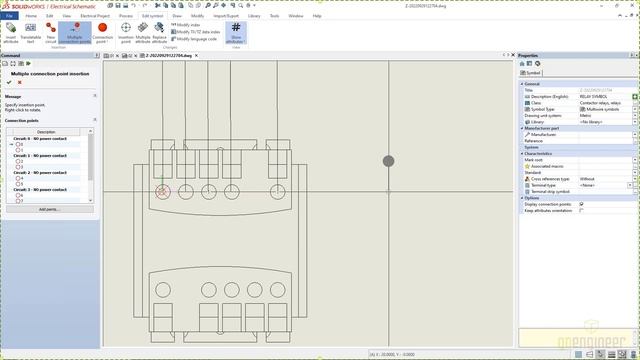This screenshot has height=360, width=640.
Task: Click the New circuit ribbon icon
Action: (51, 33)
